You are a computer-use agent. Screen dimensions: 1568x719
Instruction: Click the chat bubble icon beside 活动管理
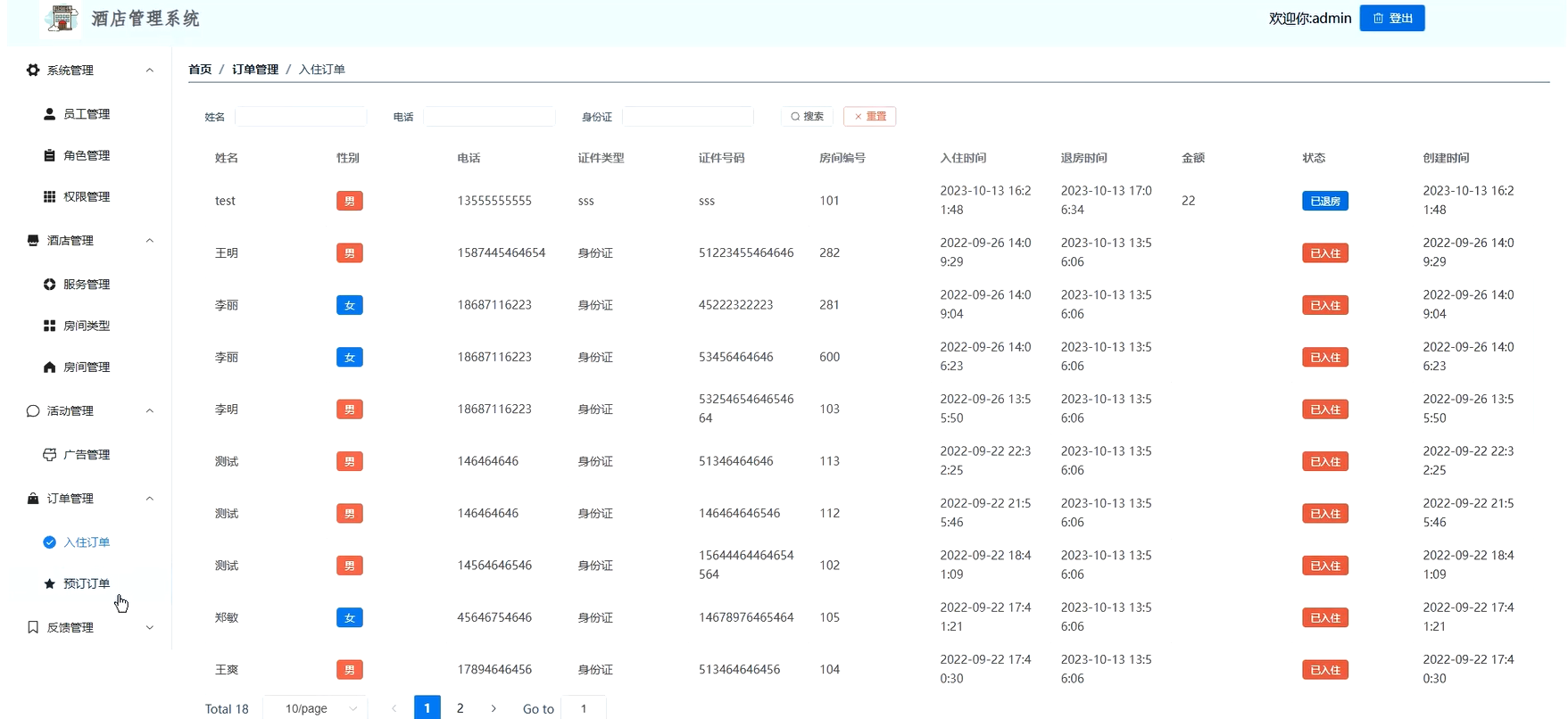point(33,410)
